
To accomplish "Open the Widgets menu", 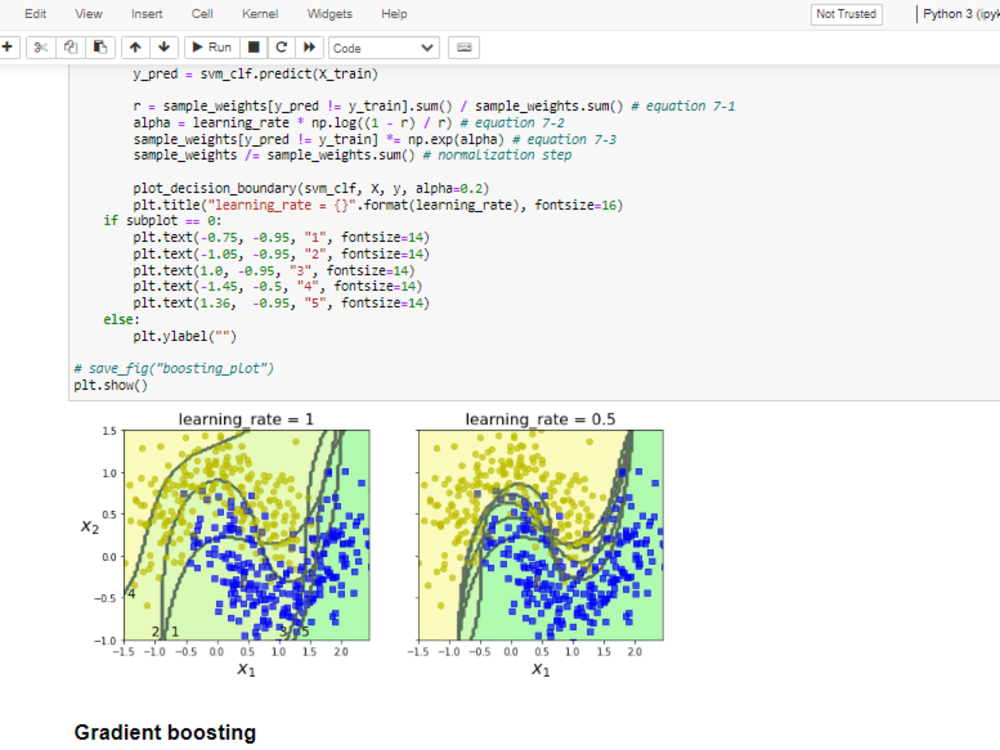I will 330,14.
